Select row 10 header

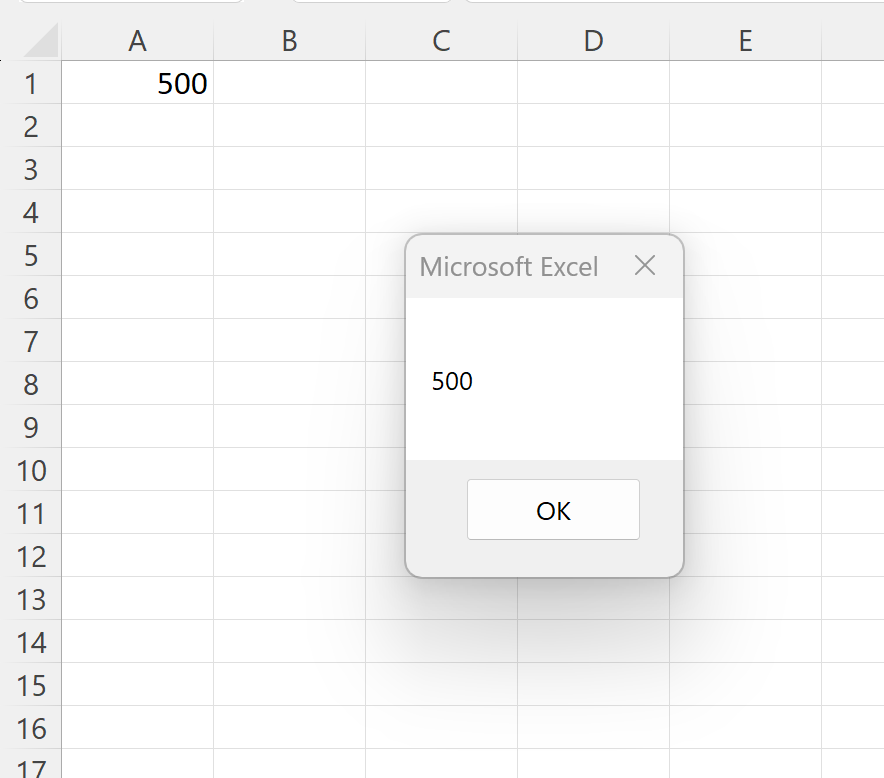(x=31, y=470)
